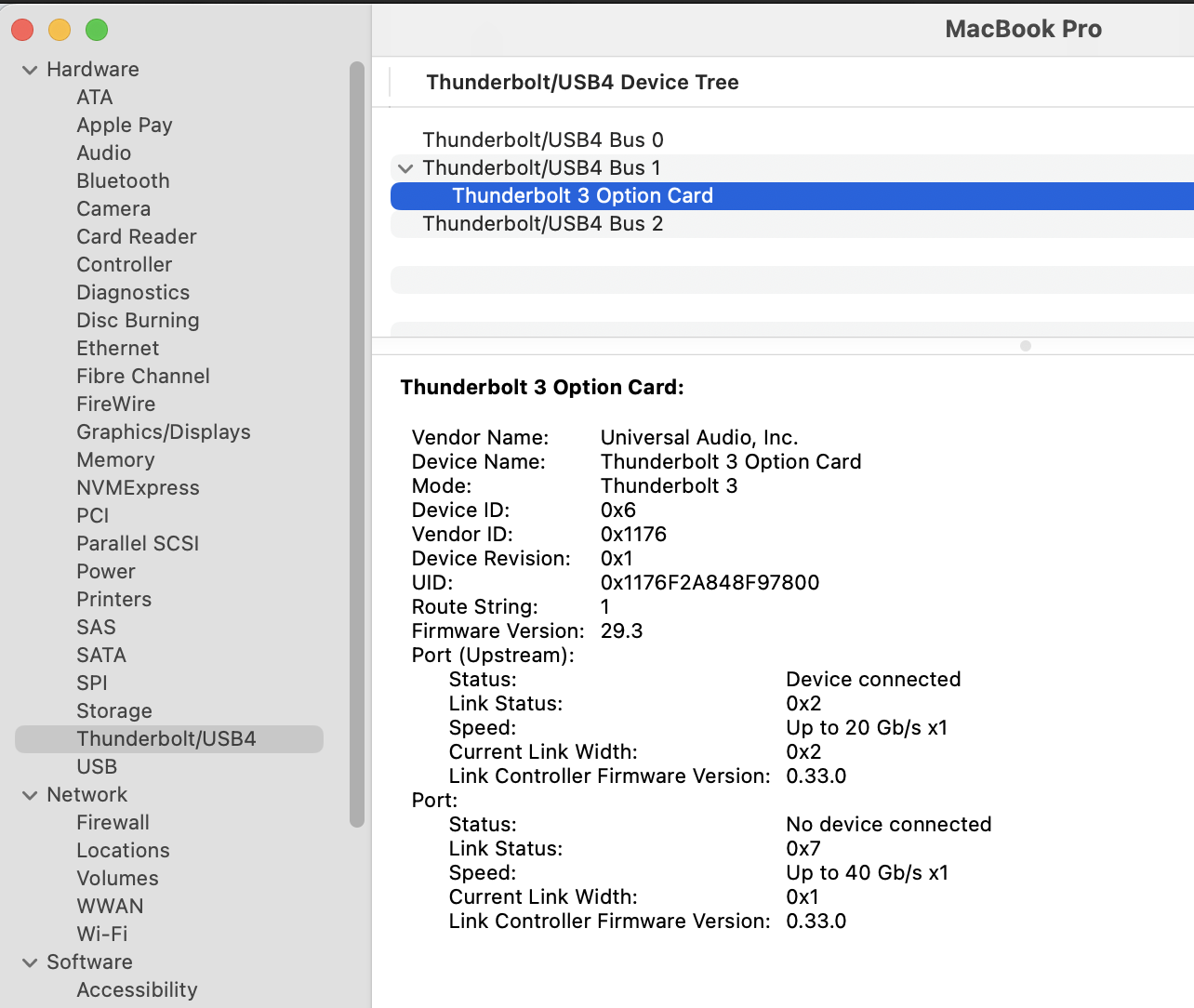Select Locations under Network
The width and height of the screenshot is (1194, 1008).
pyautogui.click(x=124, y=851)
